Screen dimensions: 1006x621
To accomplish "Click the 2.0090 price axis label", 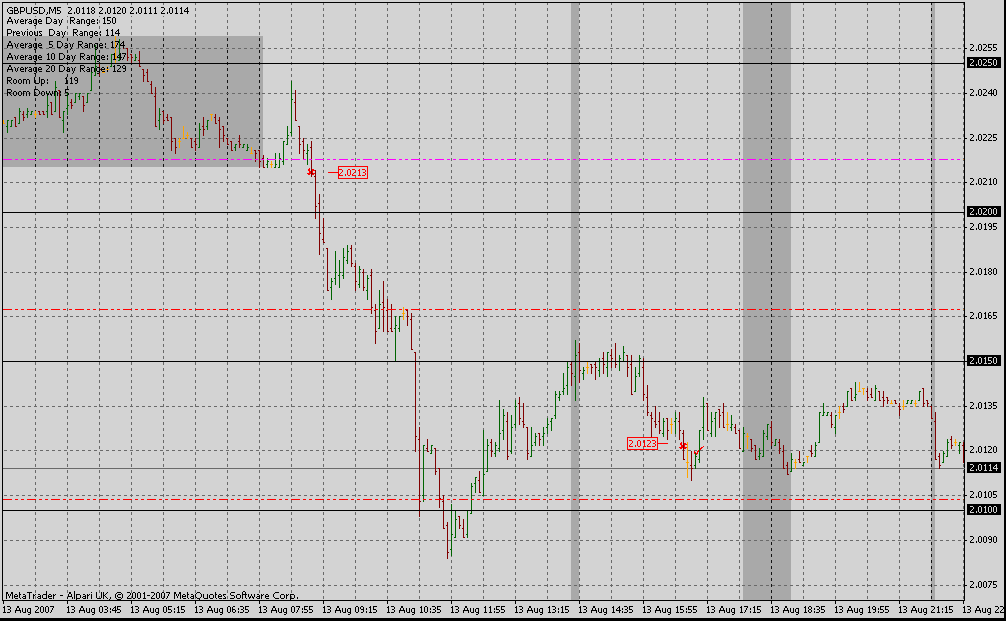I will tap(984, 540).
